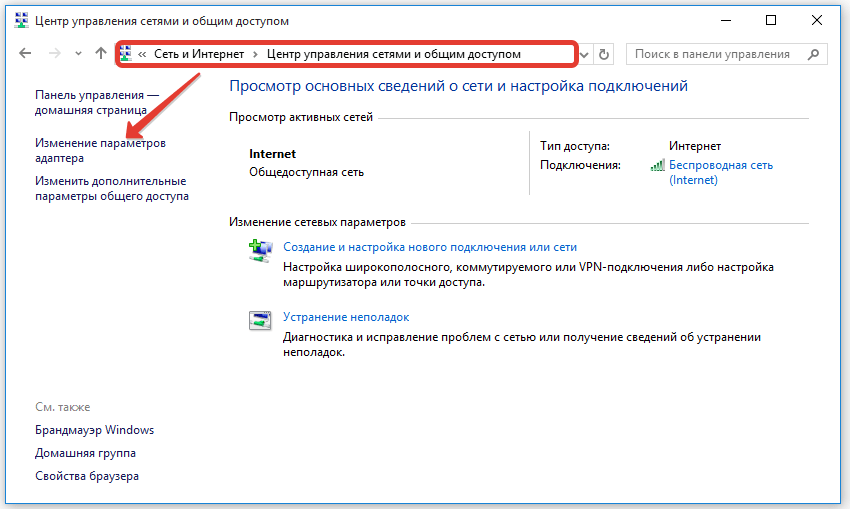Go up one level with the up arrow
The width and height of the screenshot is (850, 509).
pos(100,54)
